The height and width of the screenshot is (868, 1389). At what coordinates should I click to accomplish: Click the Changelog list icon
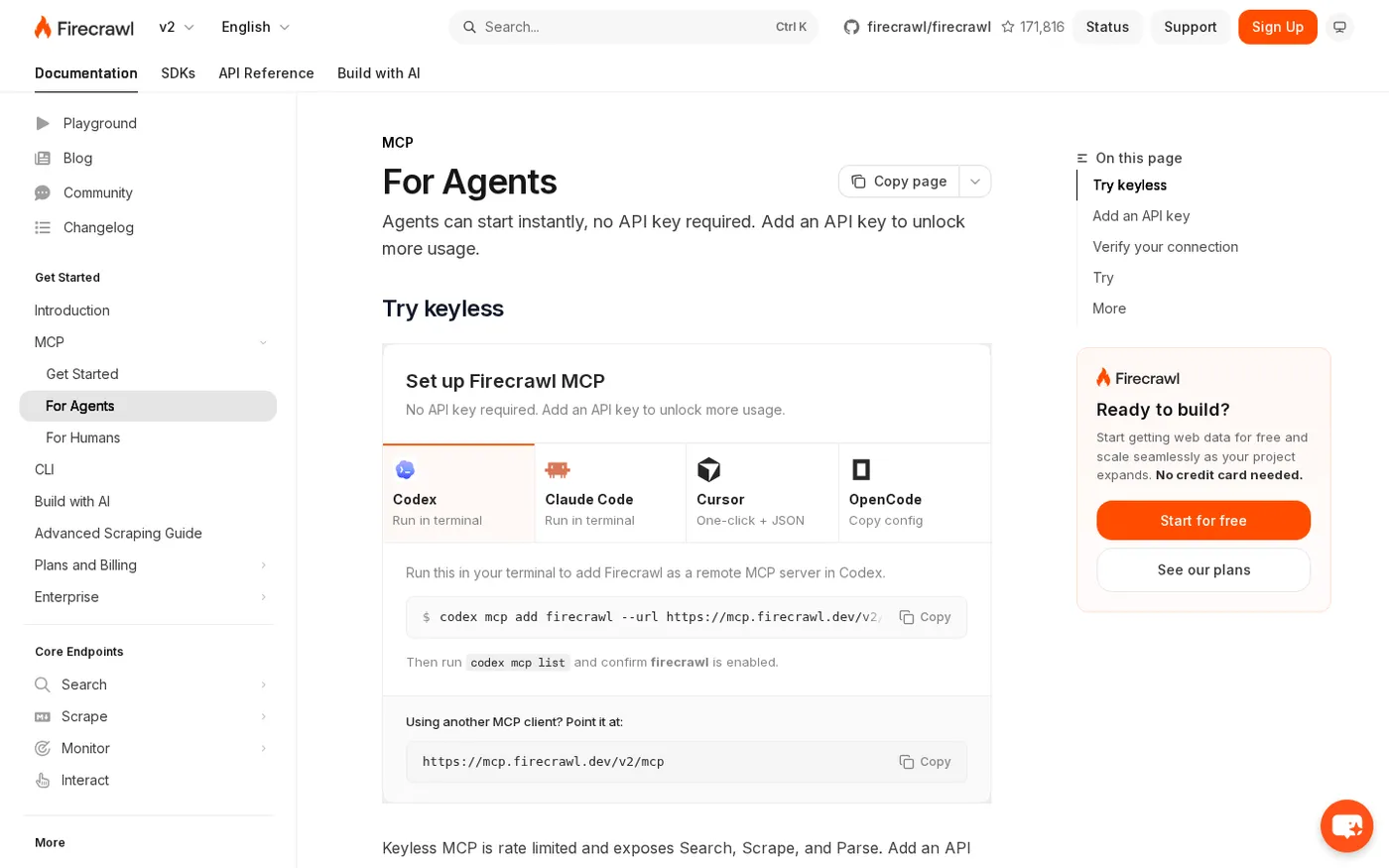click(43, 227)
